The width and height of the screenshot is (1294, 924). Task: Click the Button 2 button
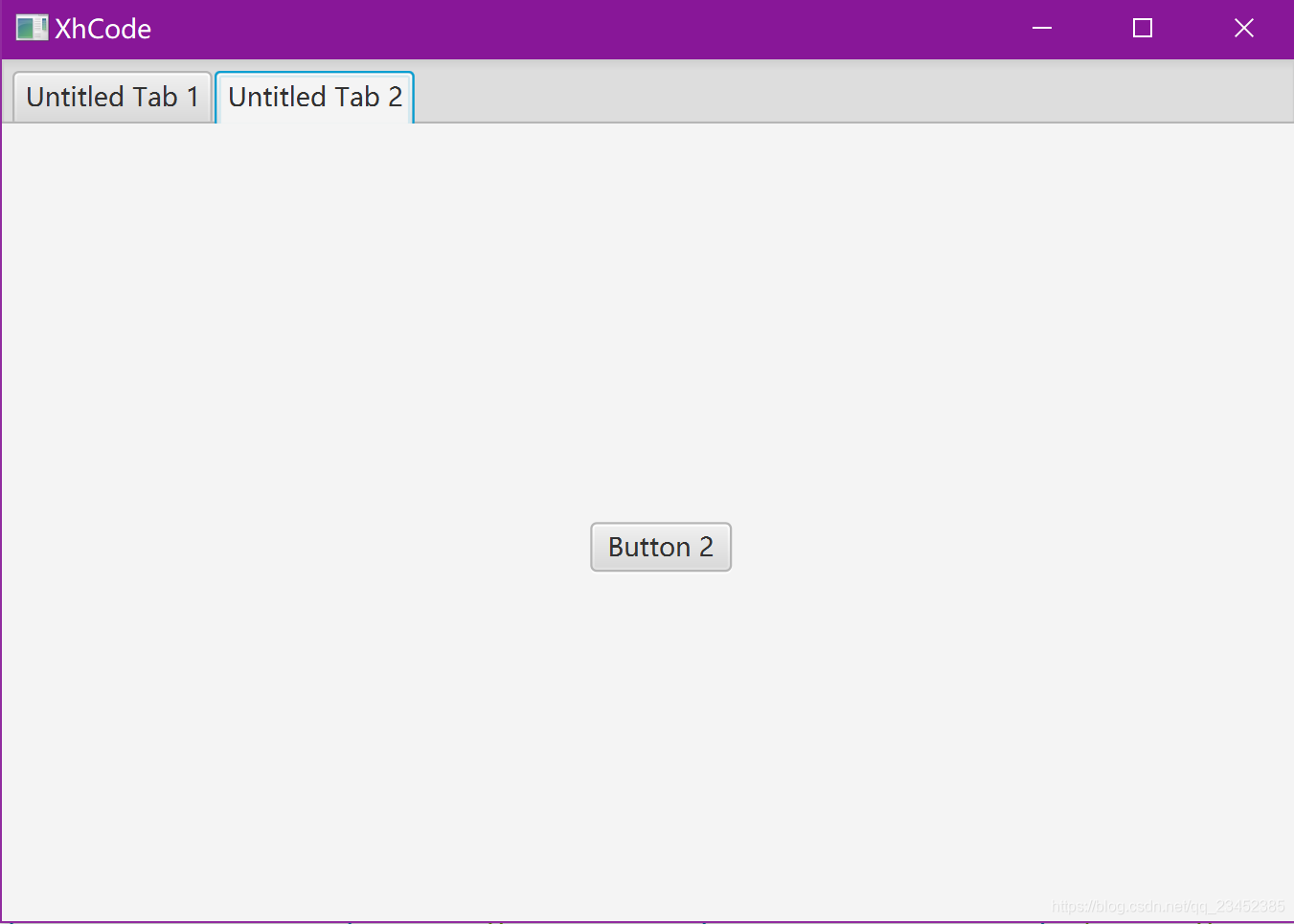coord(661,547)
